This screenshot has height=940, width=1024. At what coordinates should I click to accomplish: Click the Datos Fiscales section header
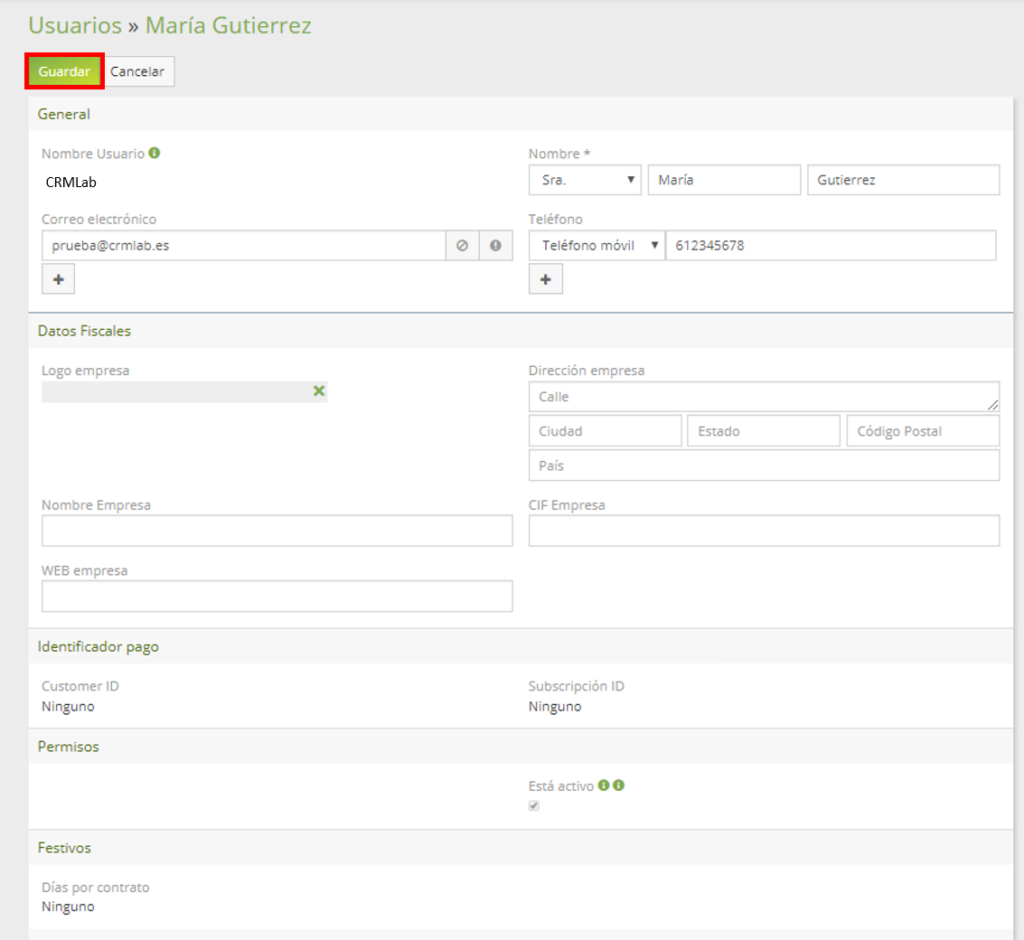point(520,331)
